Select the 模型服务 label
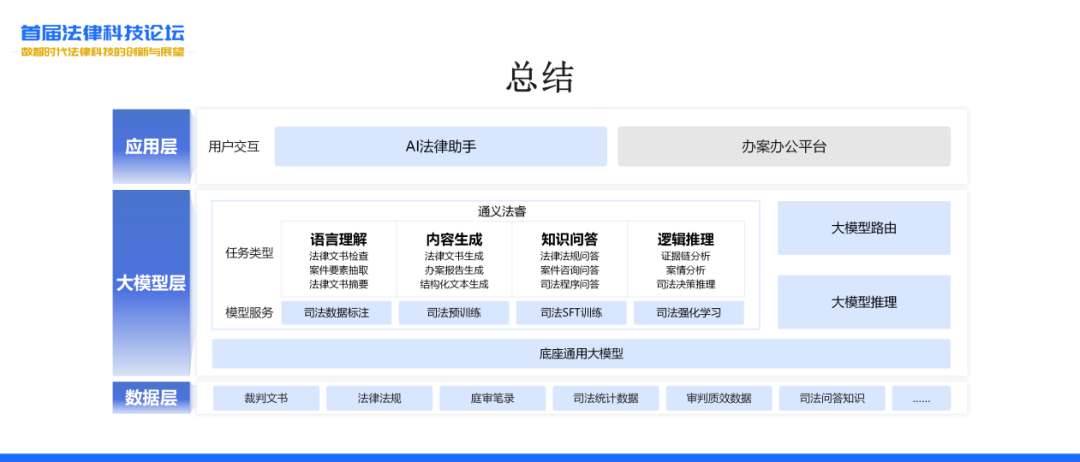1080x462 pixels. 249,313
